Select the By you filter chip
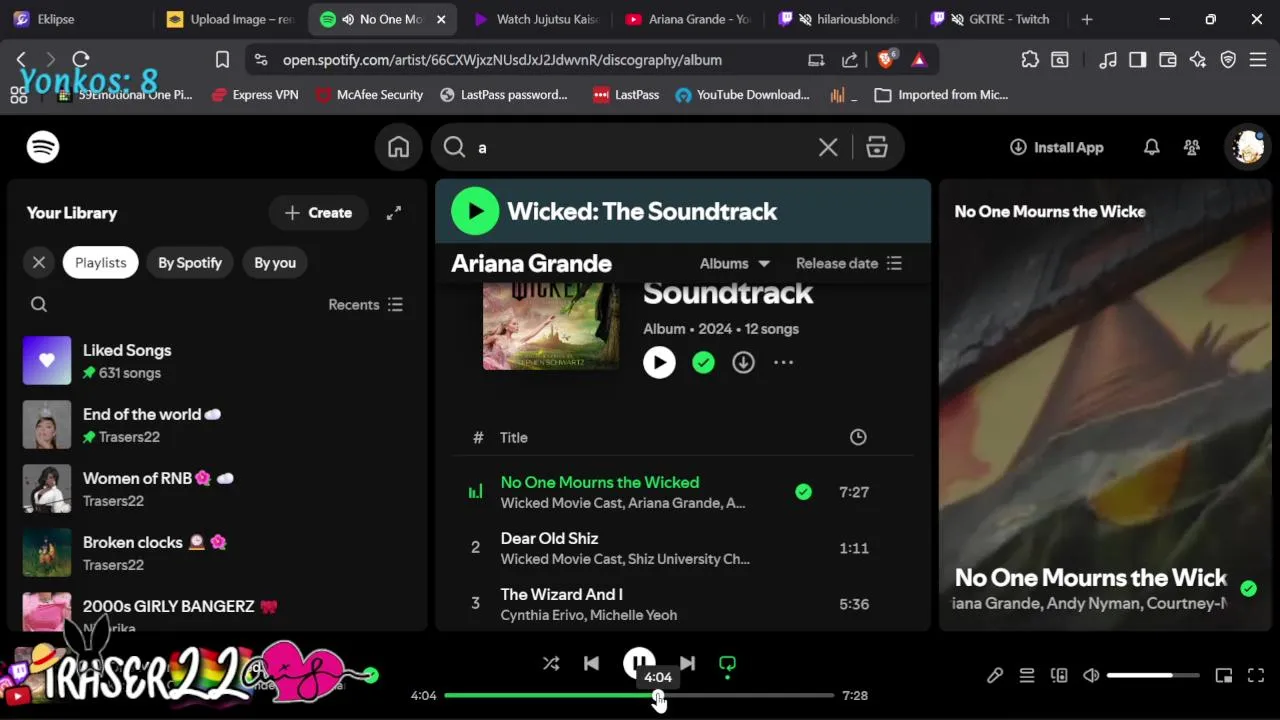 coord(275,262)
